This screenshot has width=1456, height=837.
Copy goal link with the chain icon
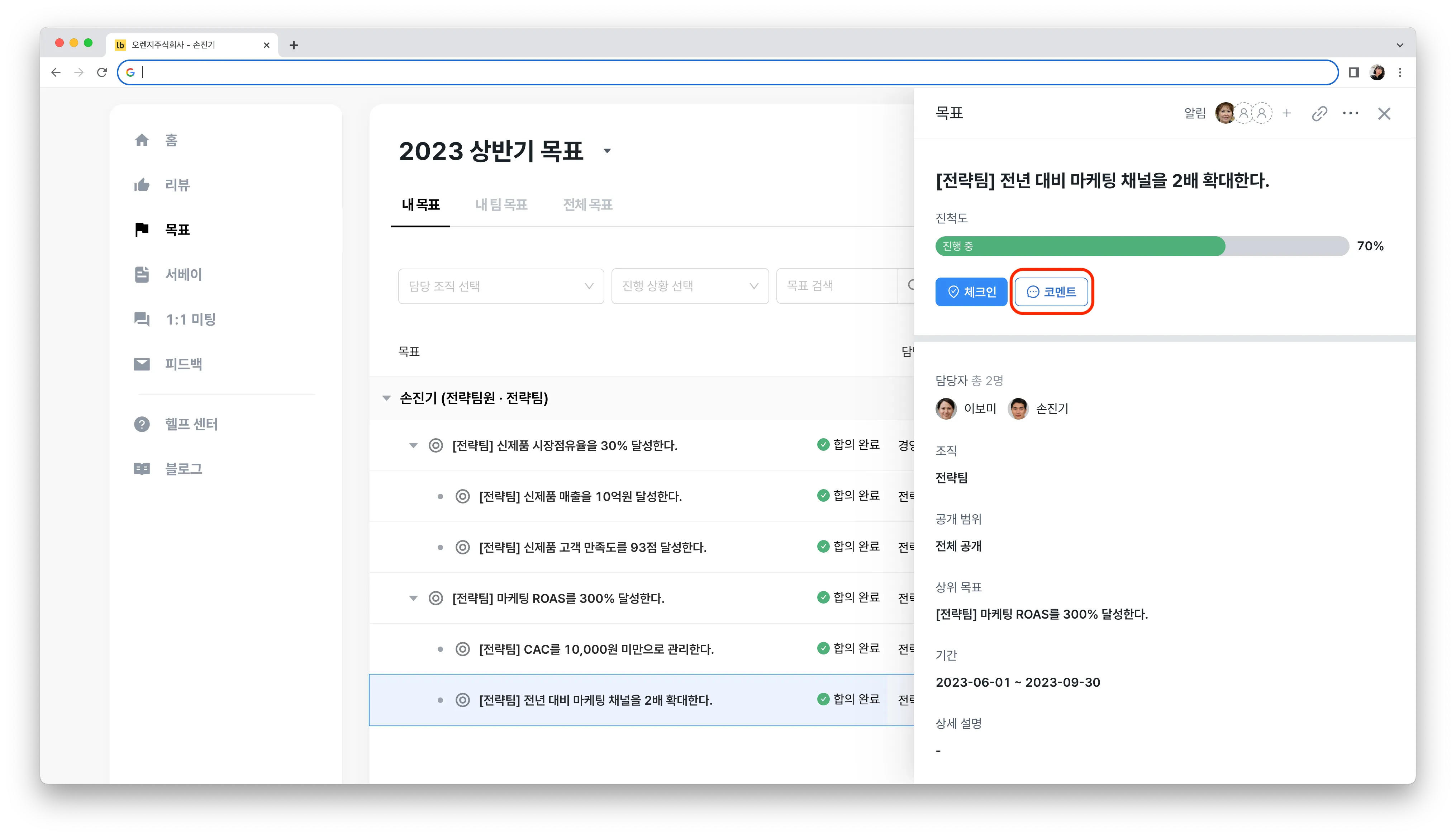pyautogui.click(x=1319, y=114)
